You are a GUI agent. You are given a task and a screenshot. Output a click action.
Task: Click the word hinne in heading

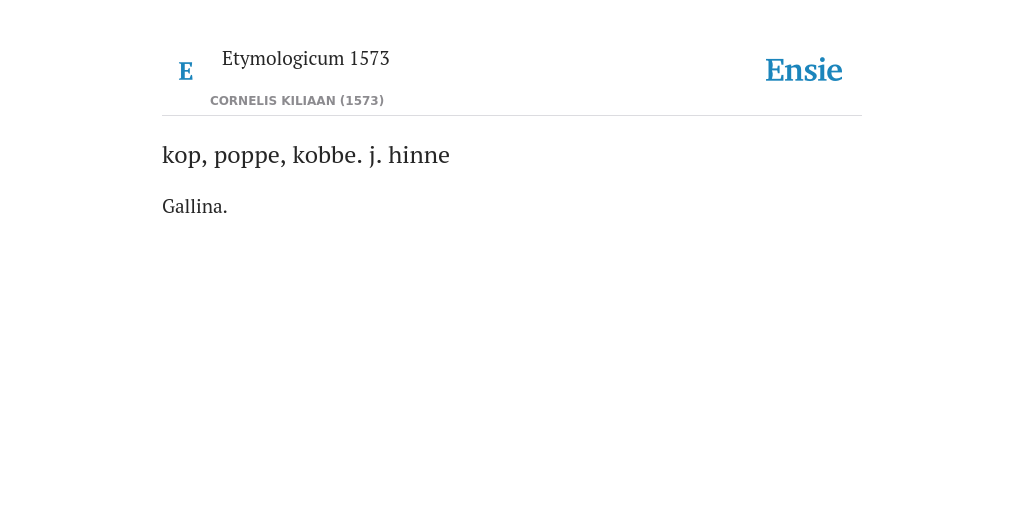point(419,155)
